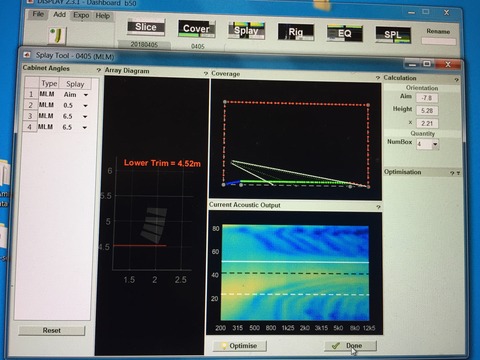Open the Rig tool icon
480x360 pixels.
(296, 32)
